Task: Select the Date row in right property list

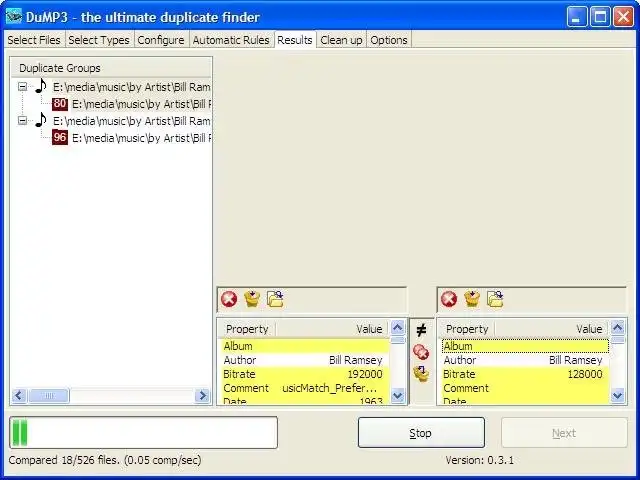Action: click(x=525, y=400)
